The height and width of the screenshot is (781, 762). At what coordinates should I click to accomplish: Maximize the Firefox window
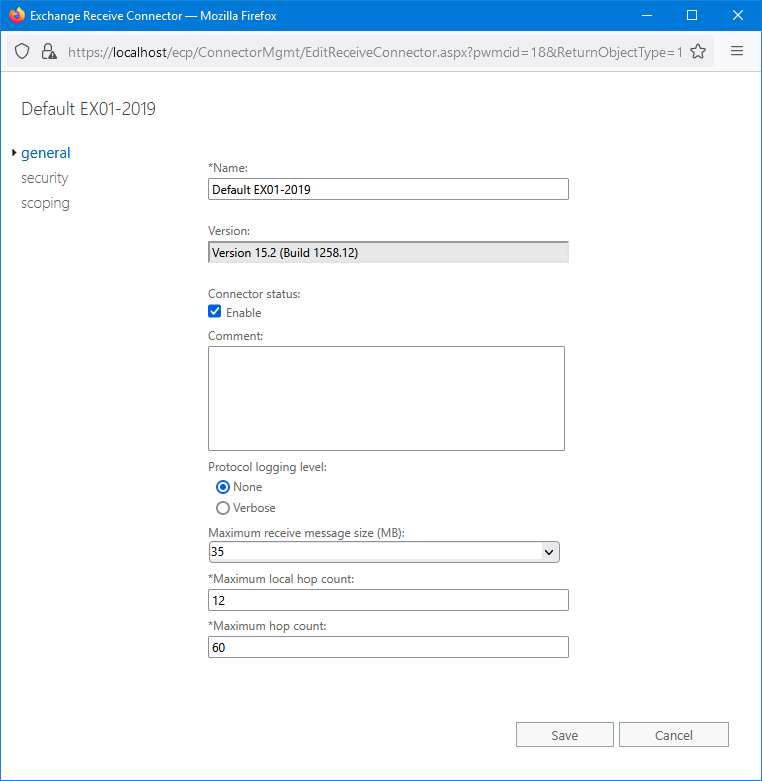[691, 16]
